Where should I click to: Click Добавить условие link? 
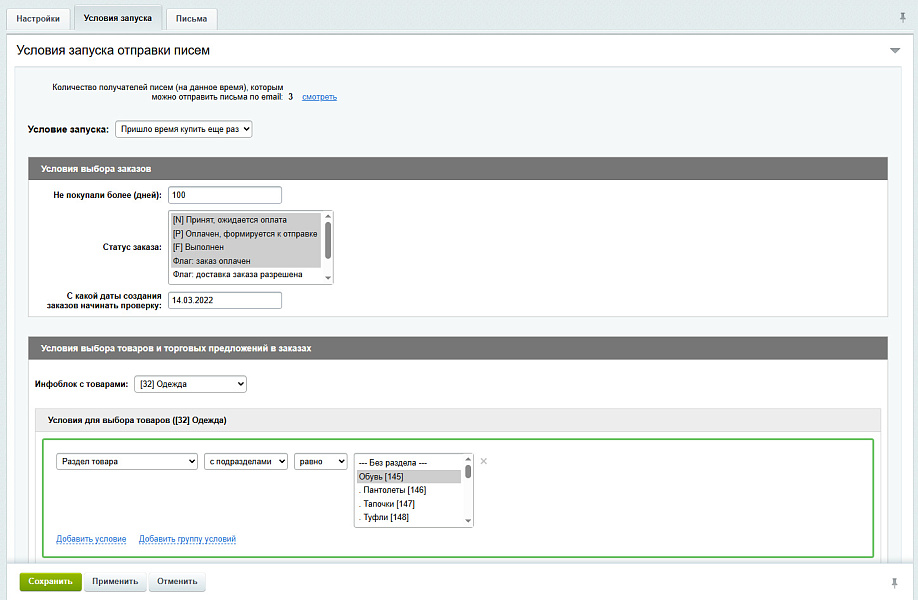coord(91,539)
